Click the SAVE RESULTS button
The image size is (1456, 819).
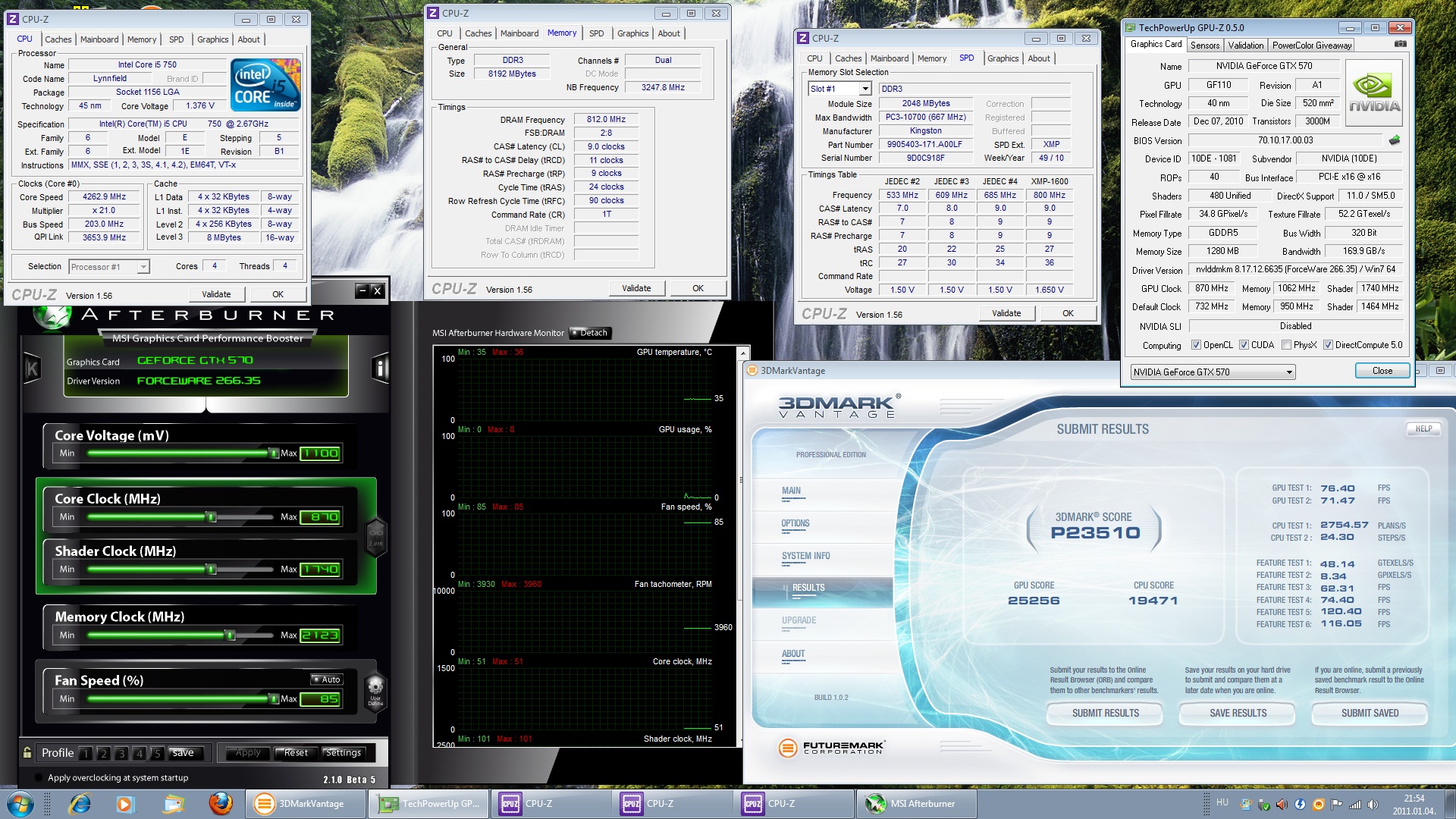[x=1238, y=713]
